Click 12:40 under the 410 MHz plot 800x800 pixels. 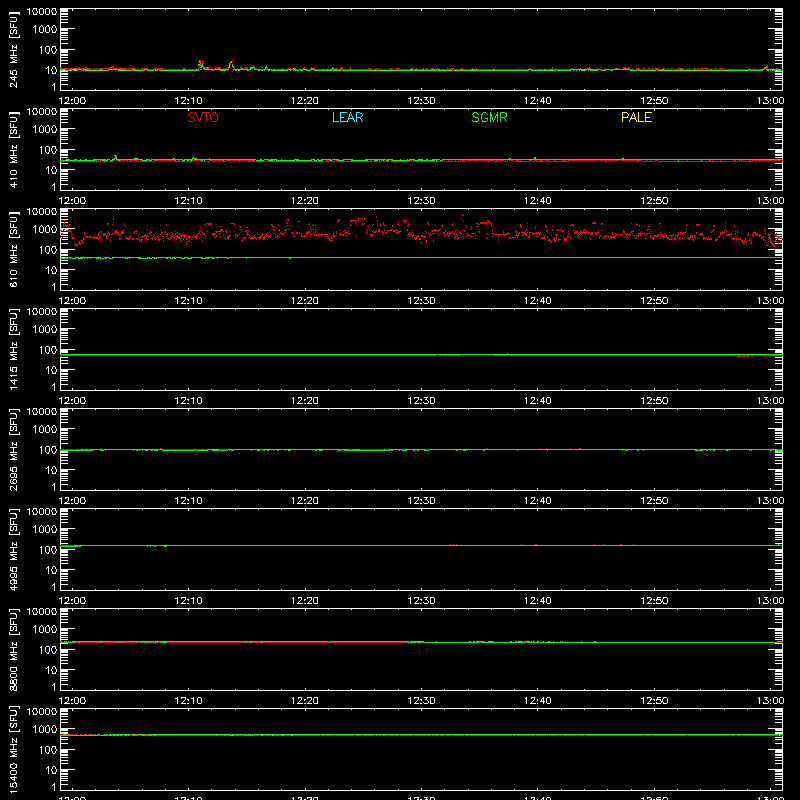[x=538, y=201]
